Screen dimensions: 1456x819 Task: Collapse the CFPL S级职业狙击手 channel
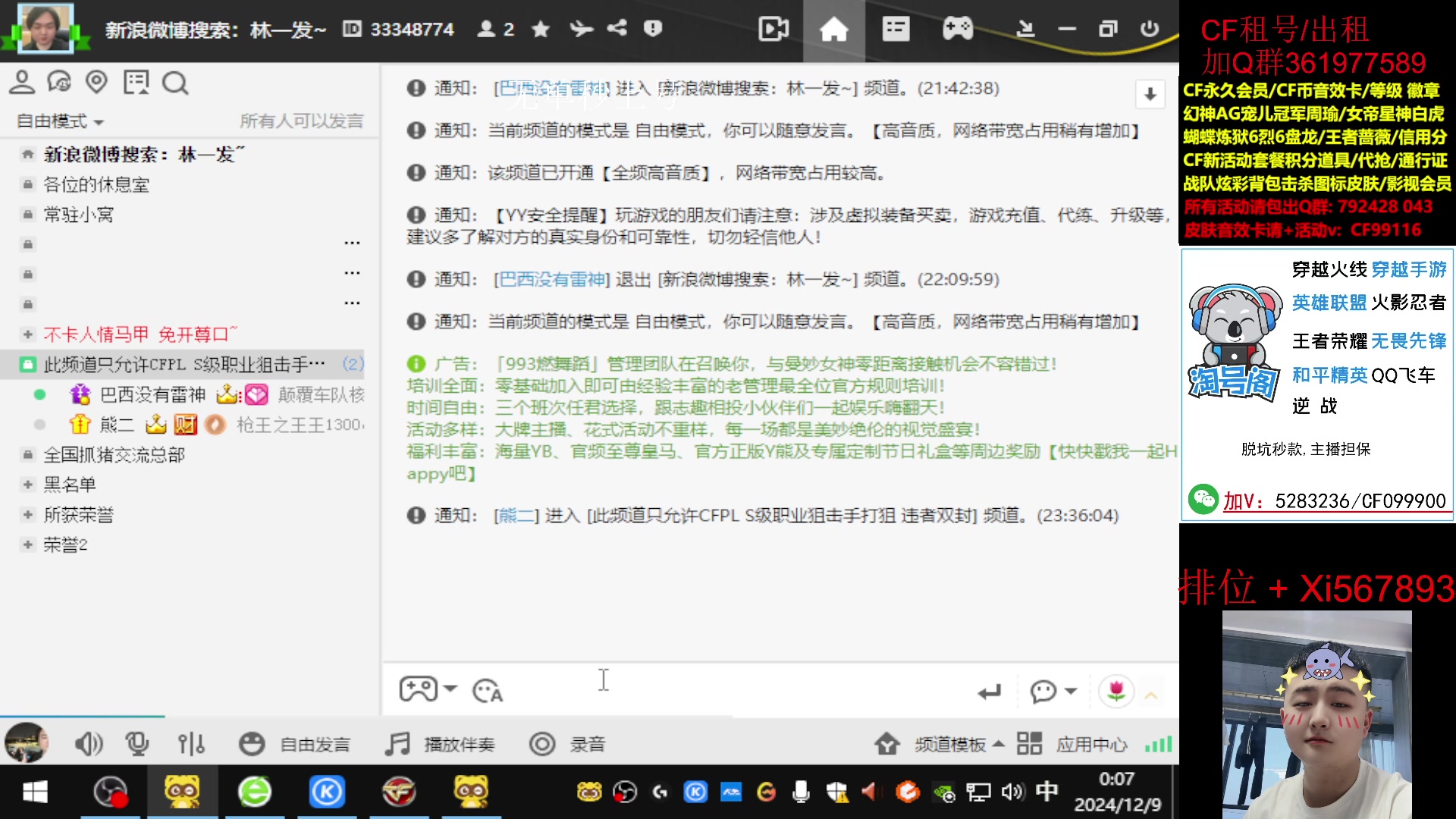click(x=28, y=365)
